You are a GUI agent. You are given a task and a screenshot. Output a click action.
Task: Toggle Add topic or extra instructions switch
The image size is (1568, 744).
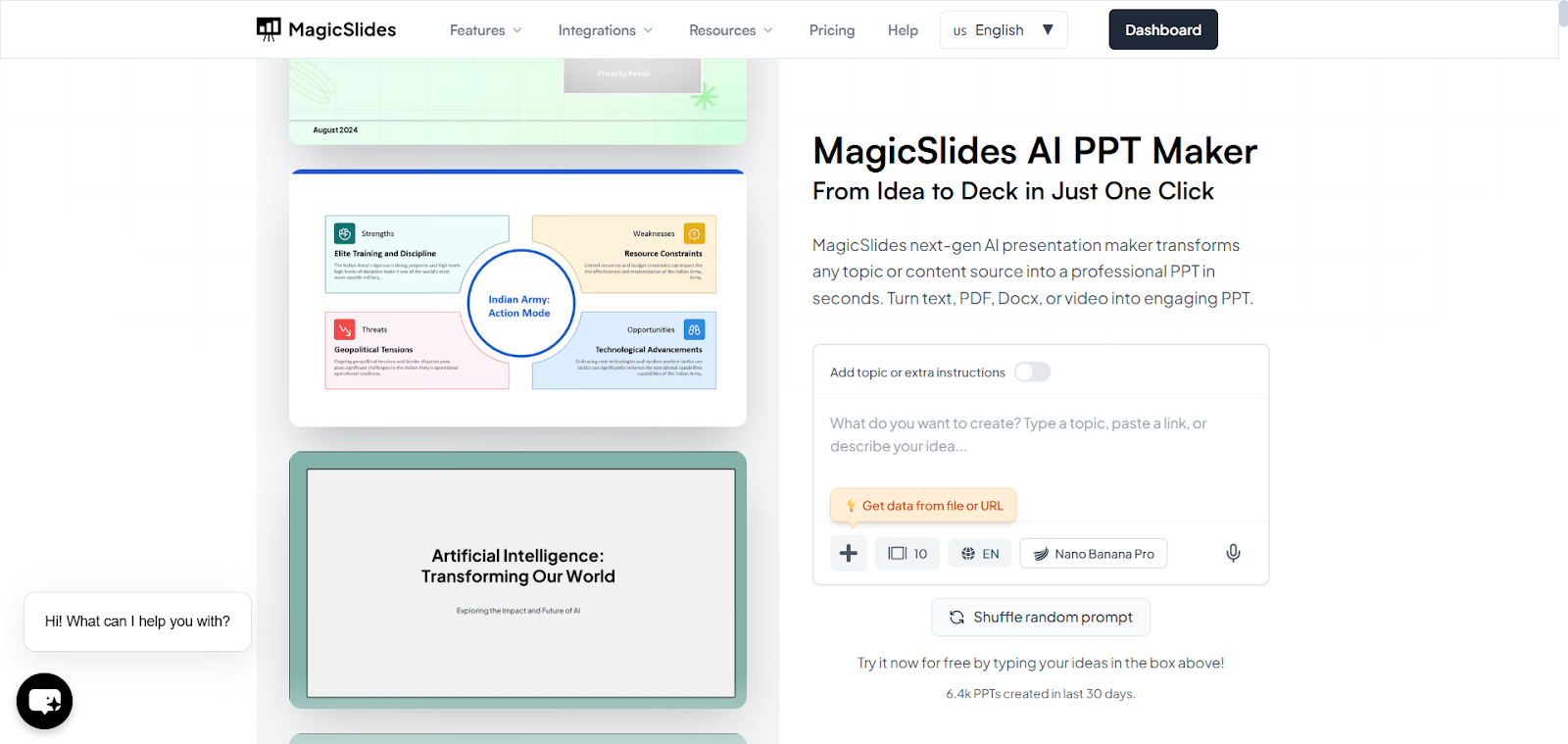point(1033,372)
